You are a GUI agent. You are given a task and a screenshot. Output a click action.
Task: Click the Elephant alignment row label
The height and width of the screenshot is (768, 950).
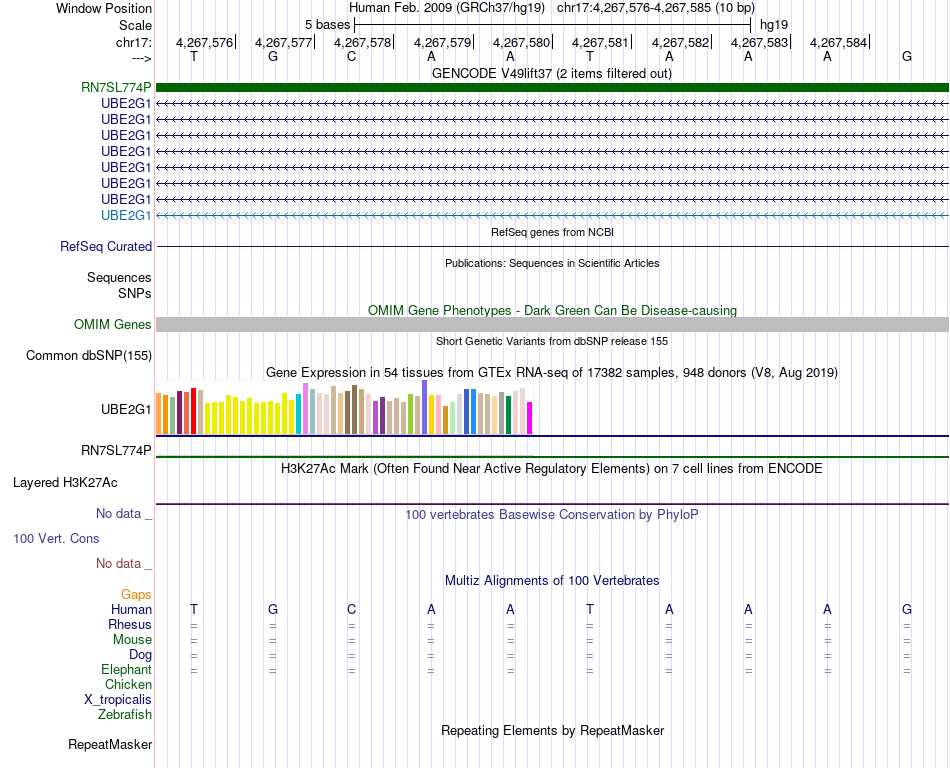coord(126,670)
